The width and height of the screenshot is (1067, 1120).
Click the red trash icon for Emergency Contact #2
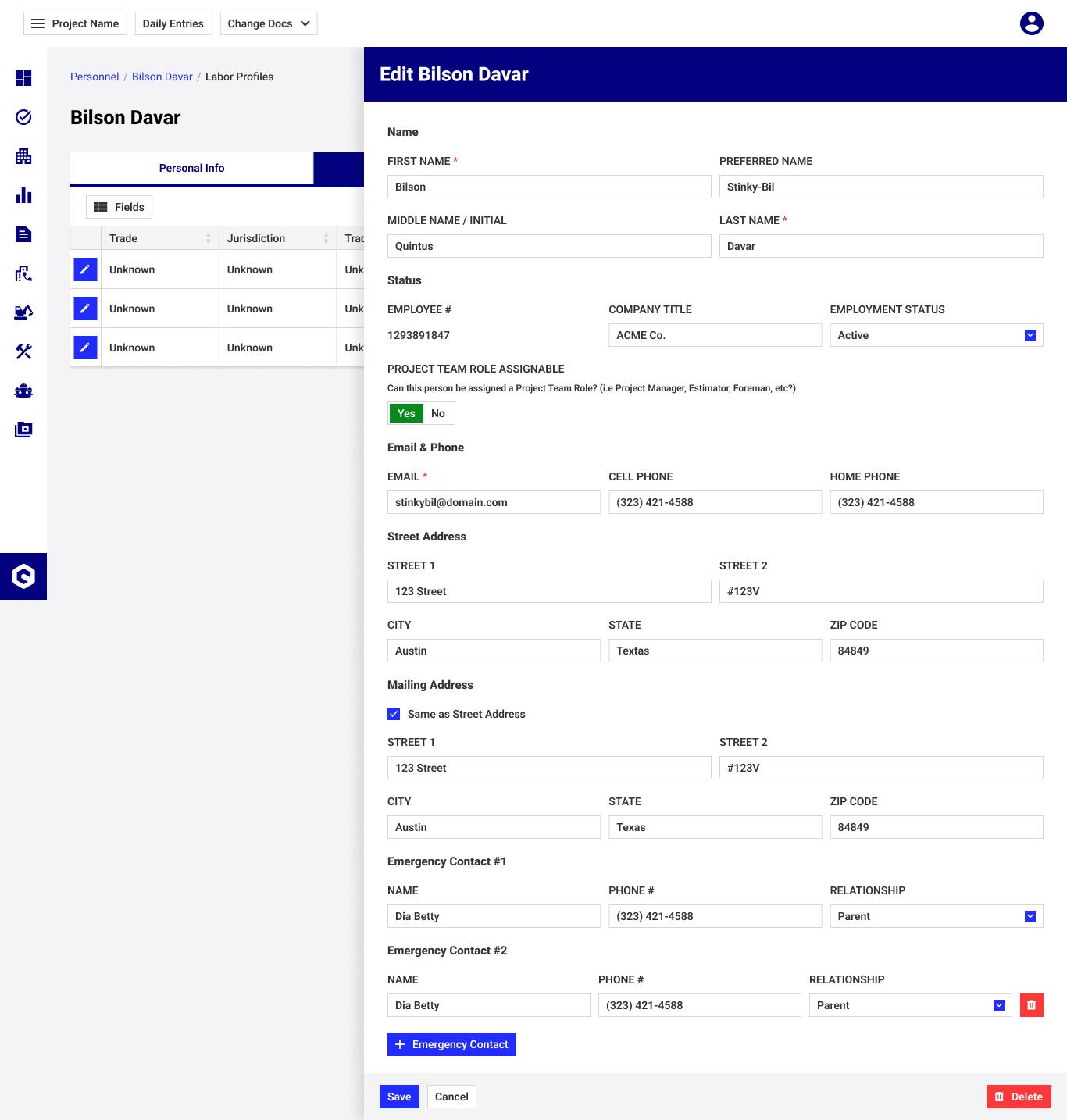(x=1031, y=1005)
